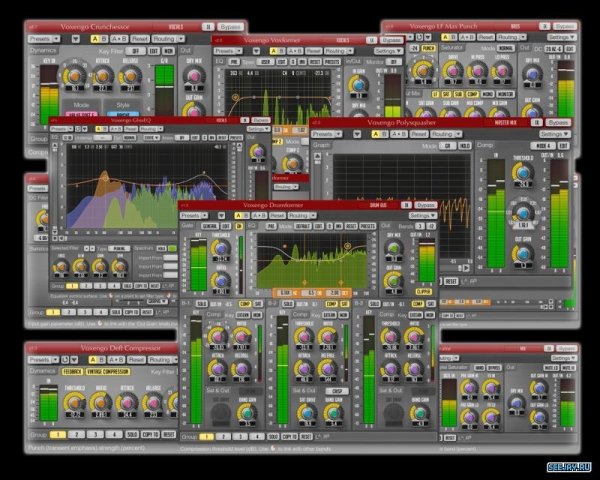600x480 pixels.
Task: Open Presets dropdown in Polysquasher window
Action: (326, 134)
